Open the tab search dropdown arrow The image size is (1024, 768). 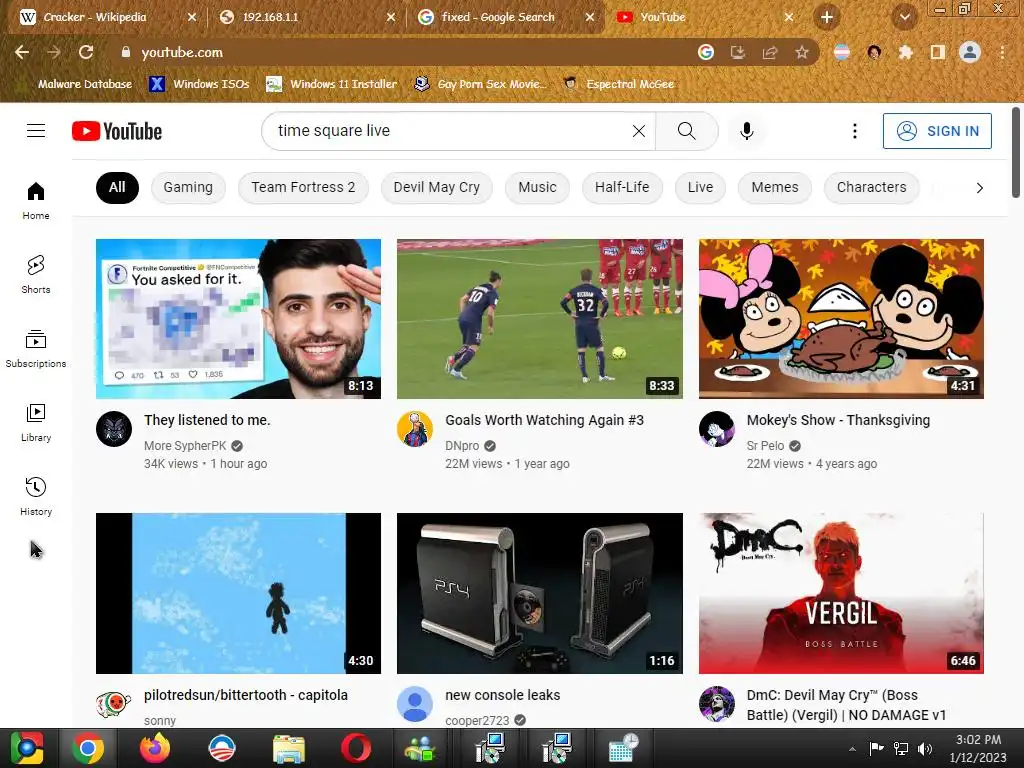point(904,17)
